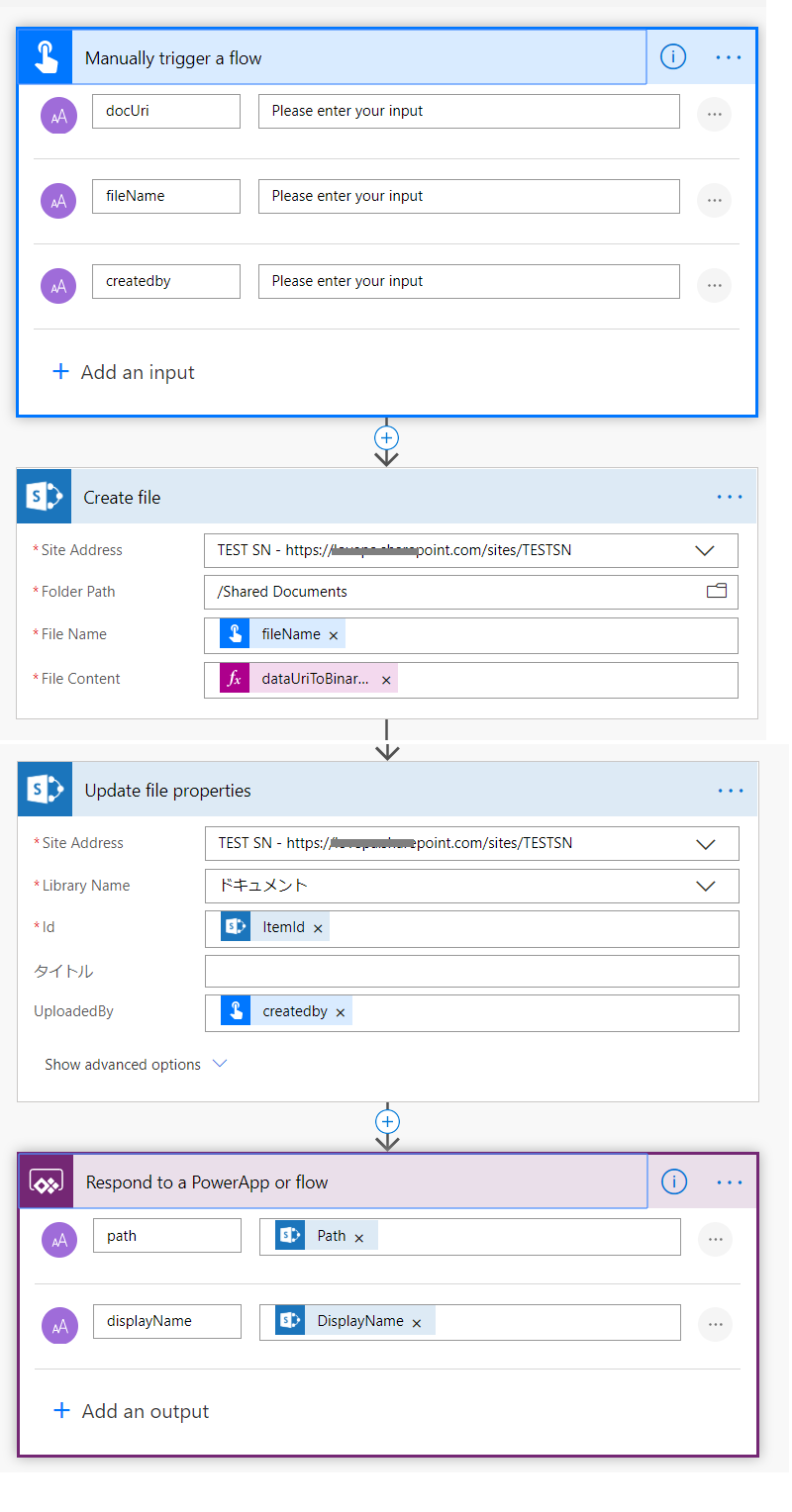Image resolution: width=792 pixels, height=1512 pixels.
Task: Click SharePoint icon on Update file properties
Action: click(45, 790)
